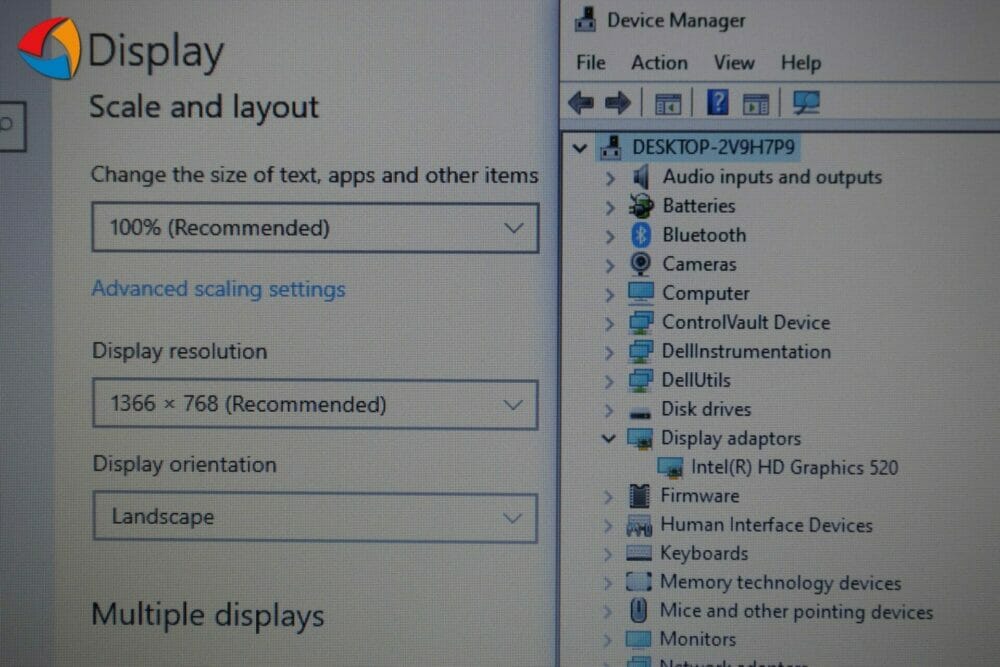Toggle the action pane toolbar icon
Viewport: 1000px width, 667px height.
coord(756,104)
